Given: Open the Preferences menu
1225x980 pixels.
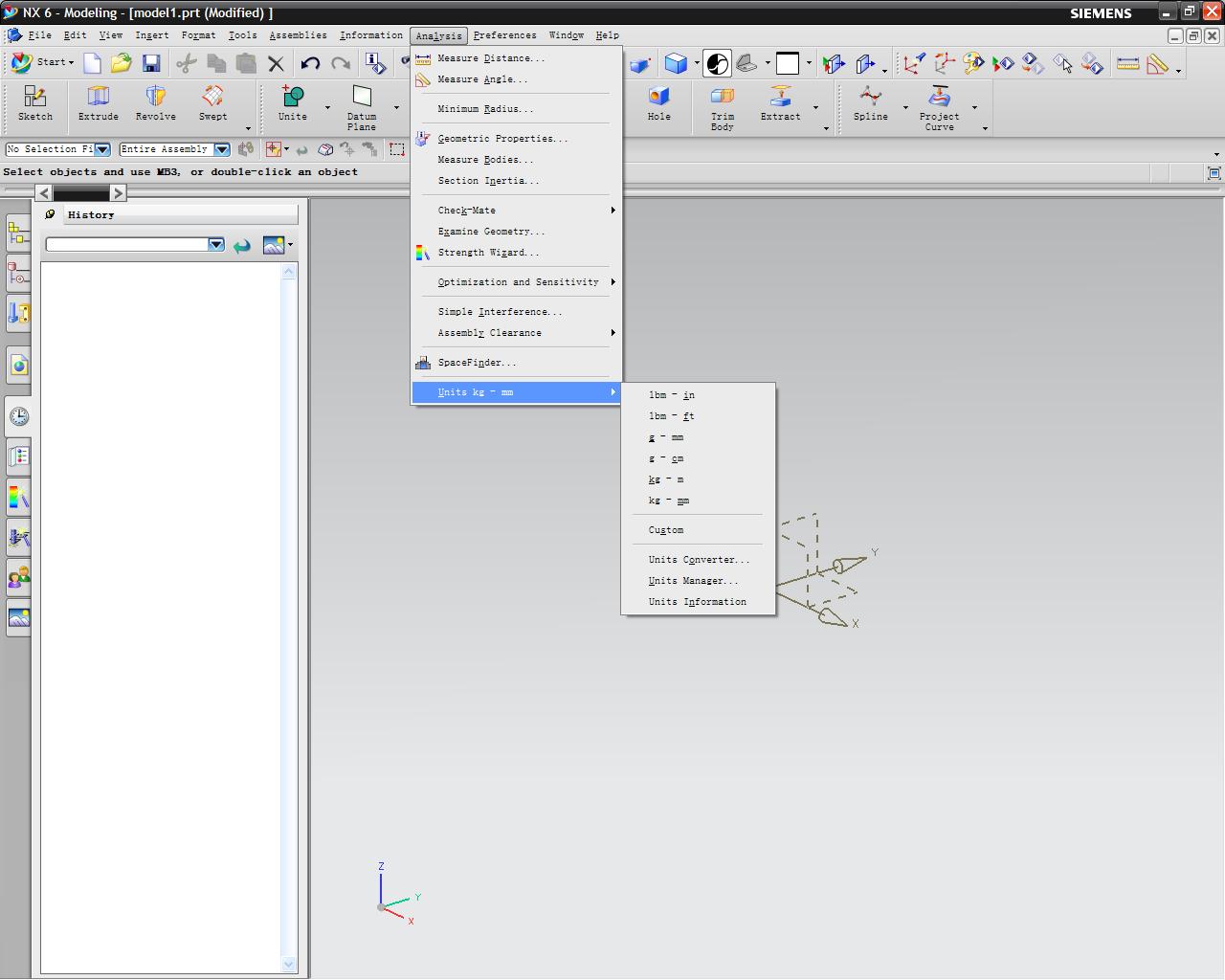Looking at the screenshot, I should pos(504,35).
